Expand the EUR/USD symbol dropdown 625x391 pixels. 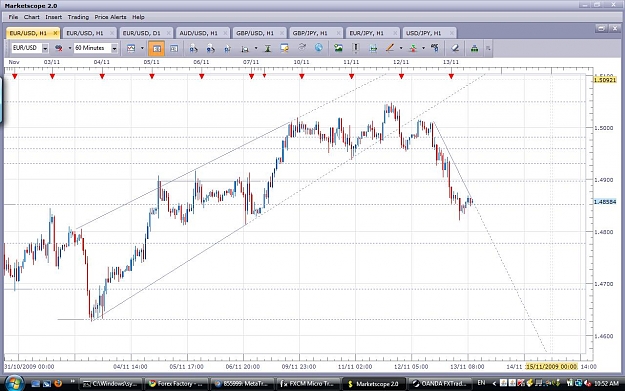[x=45, y=48]
